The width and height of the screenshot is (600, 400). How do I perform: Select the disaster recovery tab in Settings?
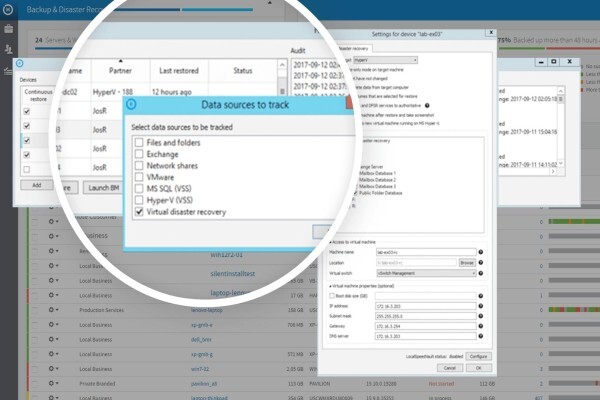click(x=354, y=49)
